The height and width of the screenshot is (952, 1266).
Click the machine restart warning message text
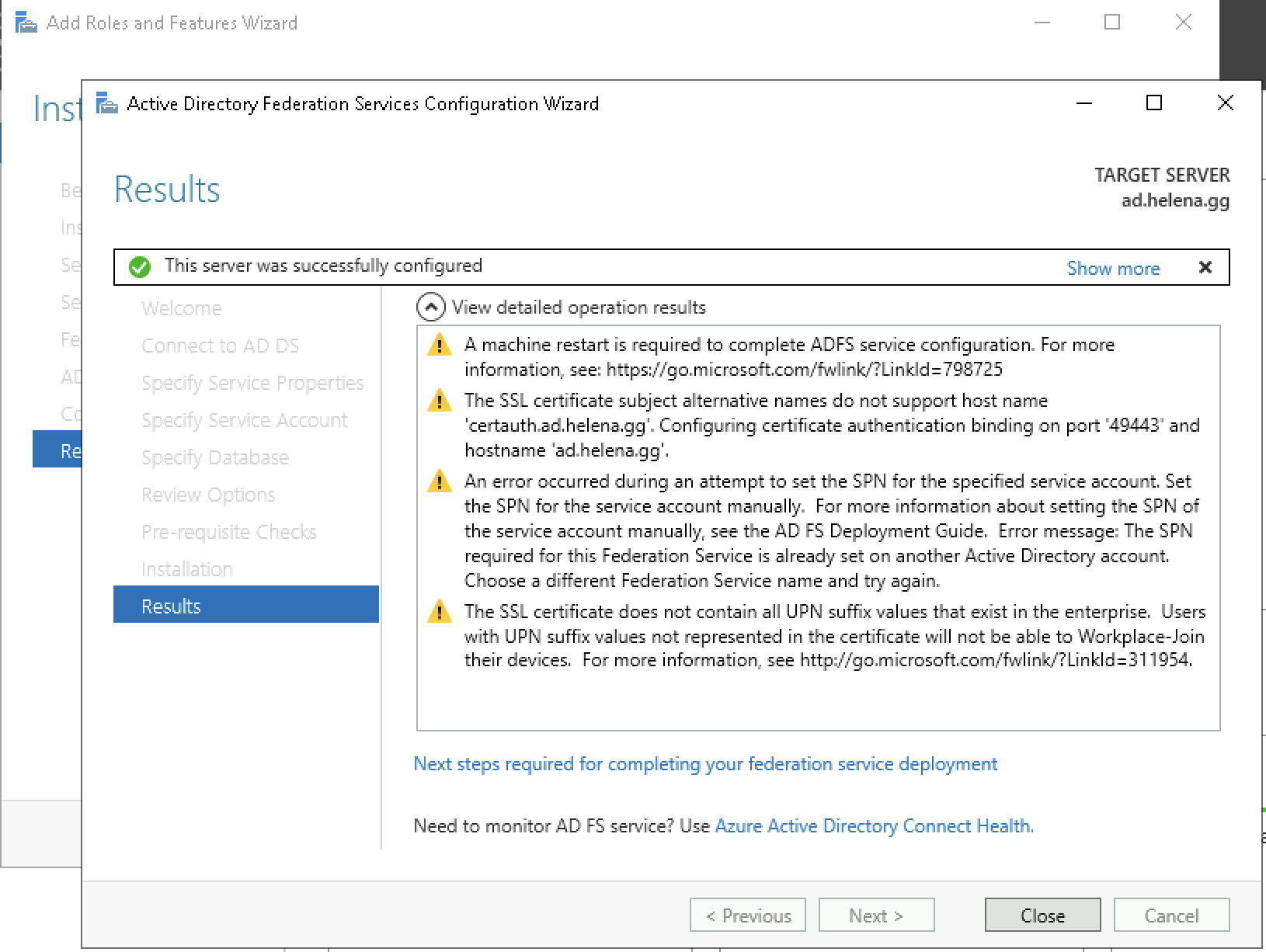[788, 357]
